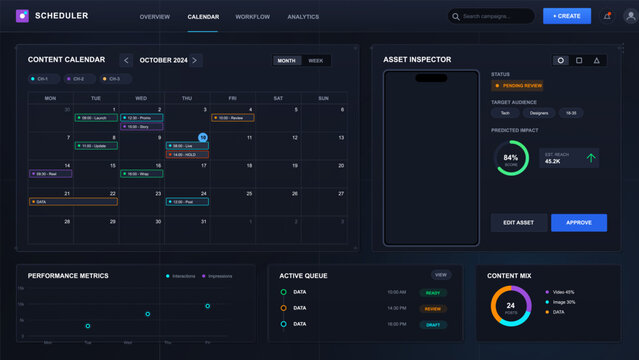
Task: Open the user profile avatar
Action: pos(631,16)
